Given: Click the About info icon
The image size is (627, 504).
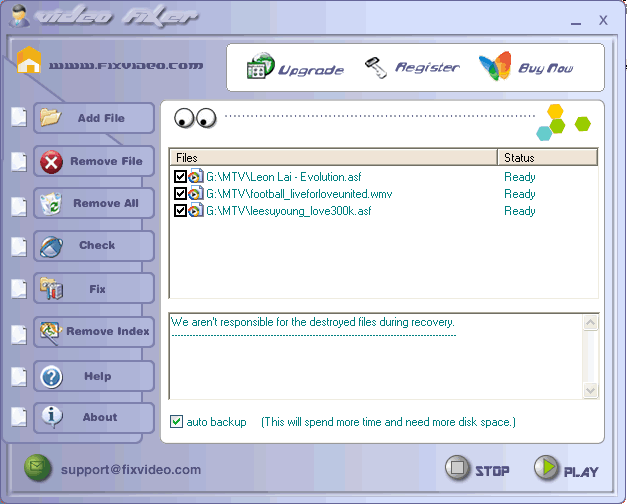Looking at the screenshot, I should [52, 417].
